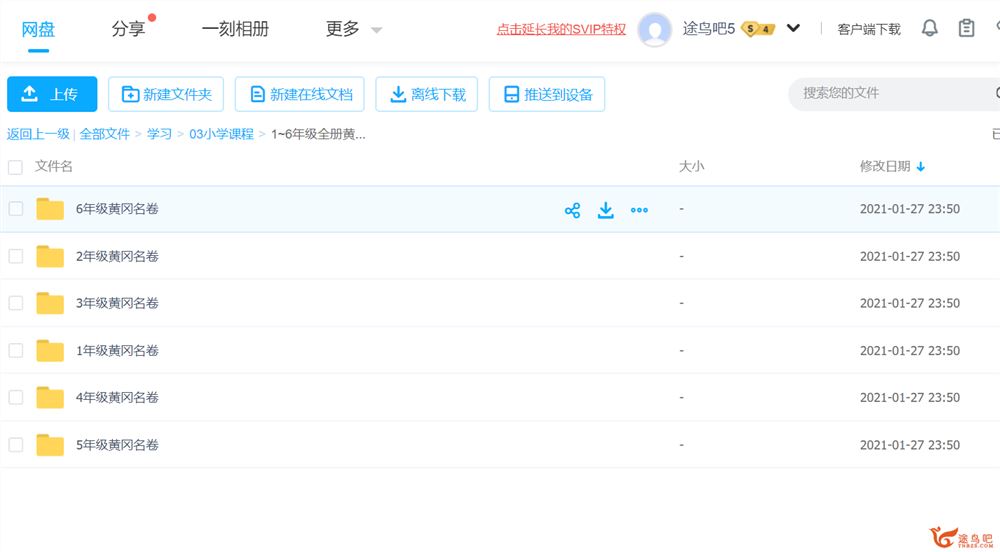The height and width of the screenshot is (552, 1000).
Task: Focus the 搜索您的文件 search box
Action: pos(893,94)
